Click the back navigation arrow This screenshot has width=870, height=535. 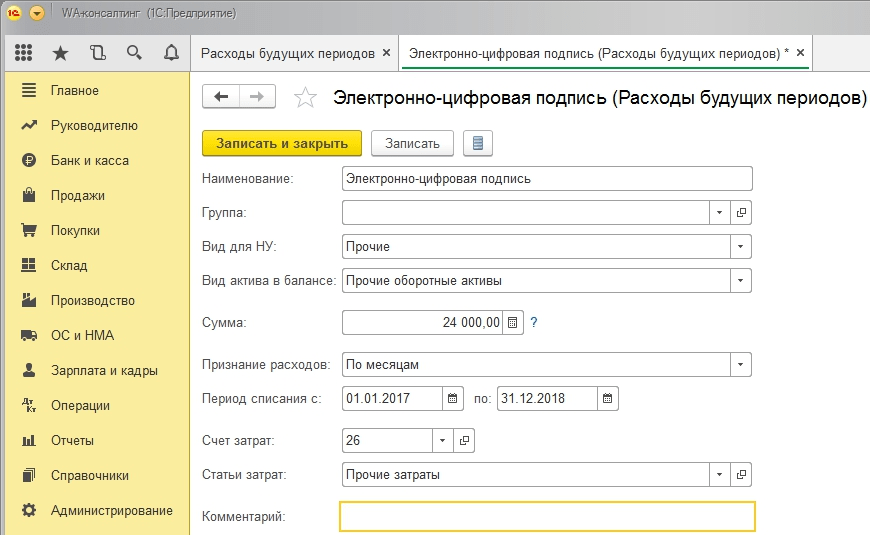click(221, 96)
